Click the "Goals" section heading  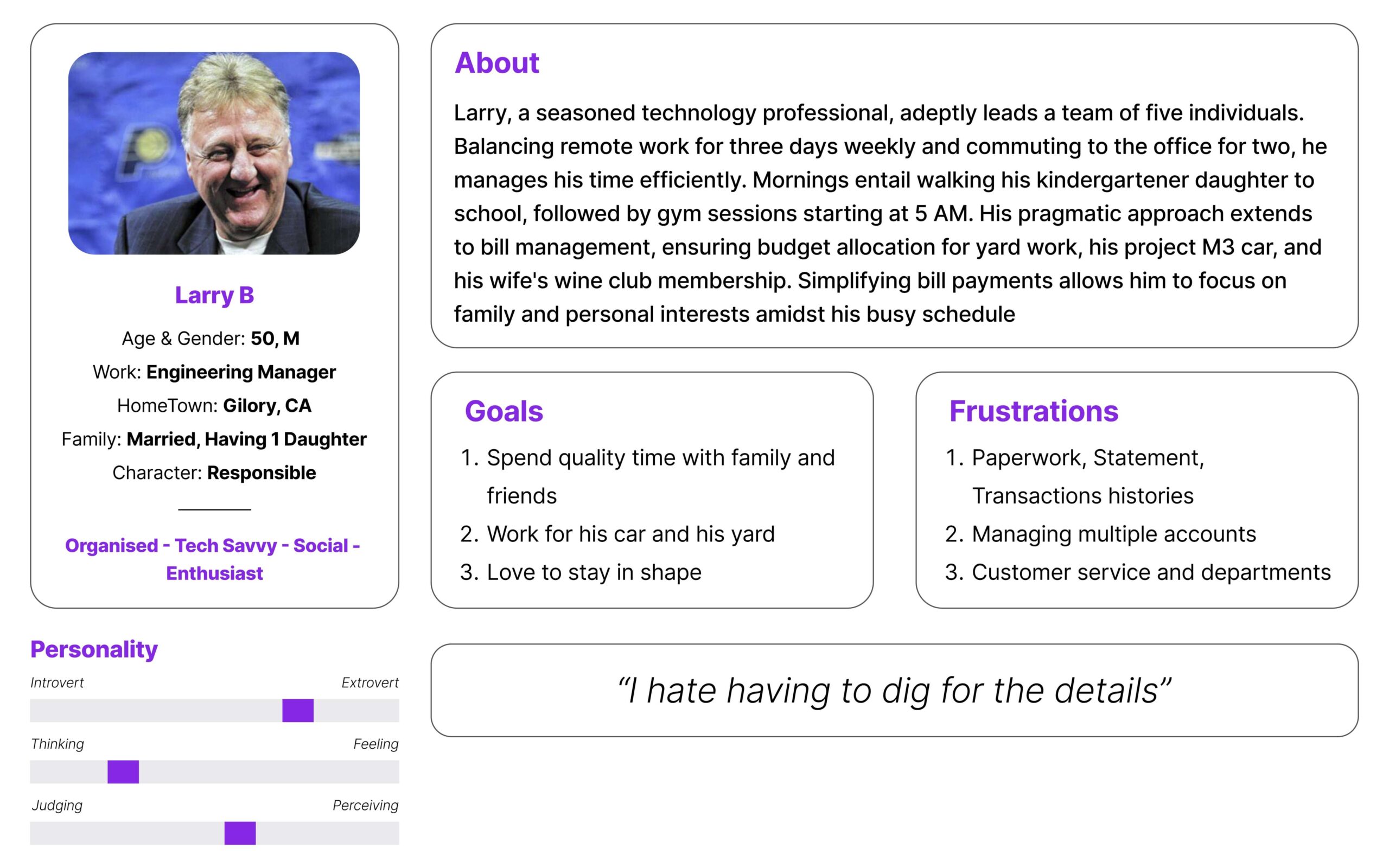point(504,411)
